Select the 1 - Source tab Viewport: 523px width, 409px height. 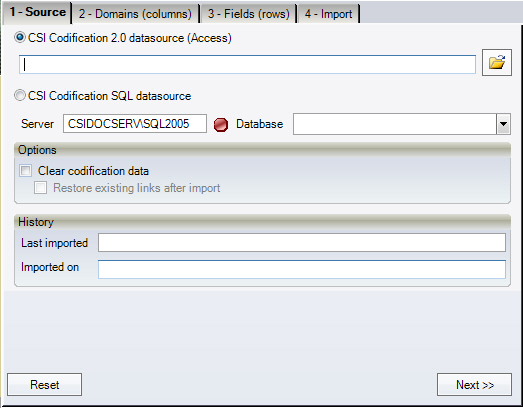(37, 12)
